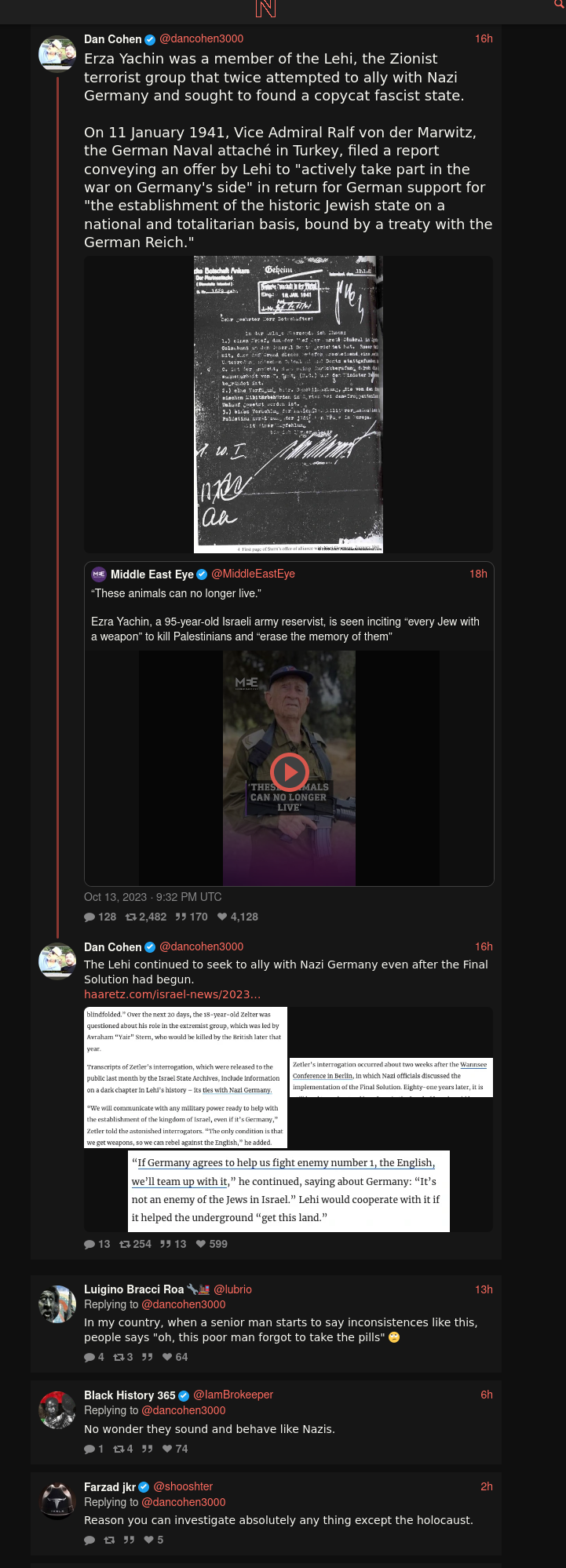Click reply count 128 comment icon
Viewport: 566px width, 1568px height.
click(89, 917)
